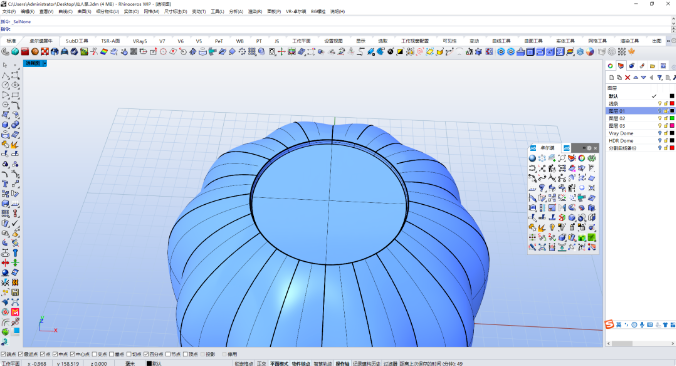Image resolution: width=676 pixels, height=366 pixels.
Task: Open floating 桌尔谟 panel menu arrow
Action: pos(584,148)
